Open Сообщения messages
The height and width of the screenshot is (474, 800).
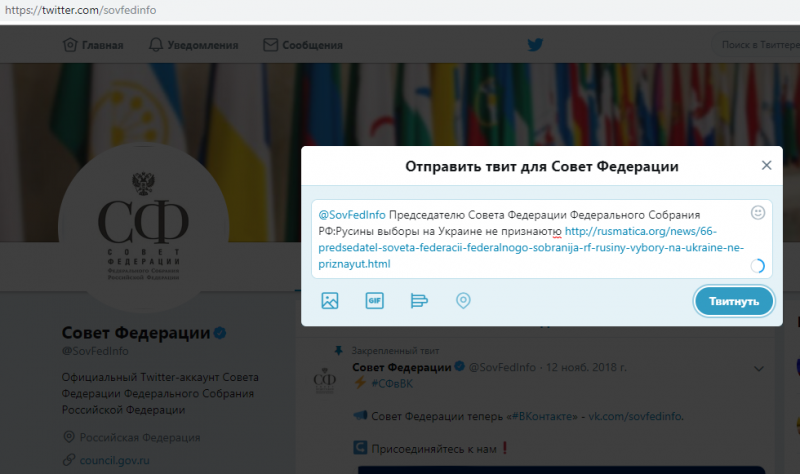(303, 45)
